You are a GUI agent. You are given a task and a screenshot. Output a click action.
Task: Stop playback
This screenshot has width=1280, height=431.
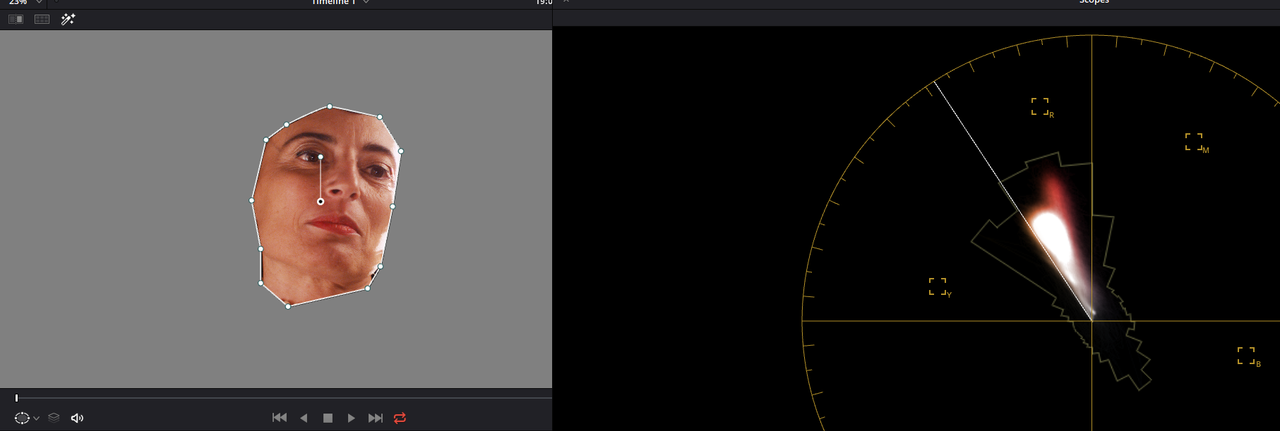pos(327,418)
